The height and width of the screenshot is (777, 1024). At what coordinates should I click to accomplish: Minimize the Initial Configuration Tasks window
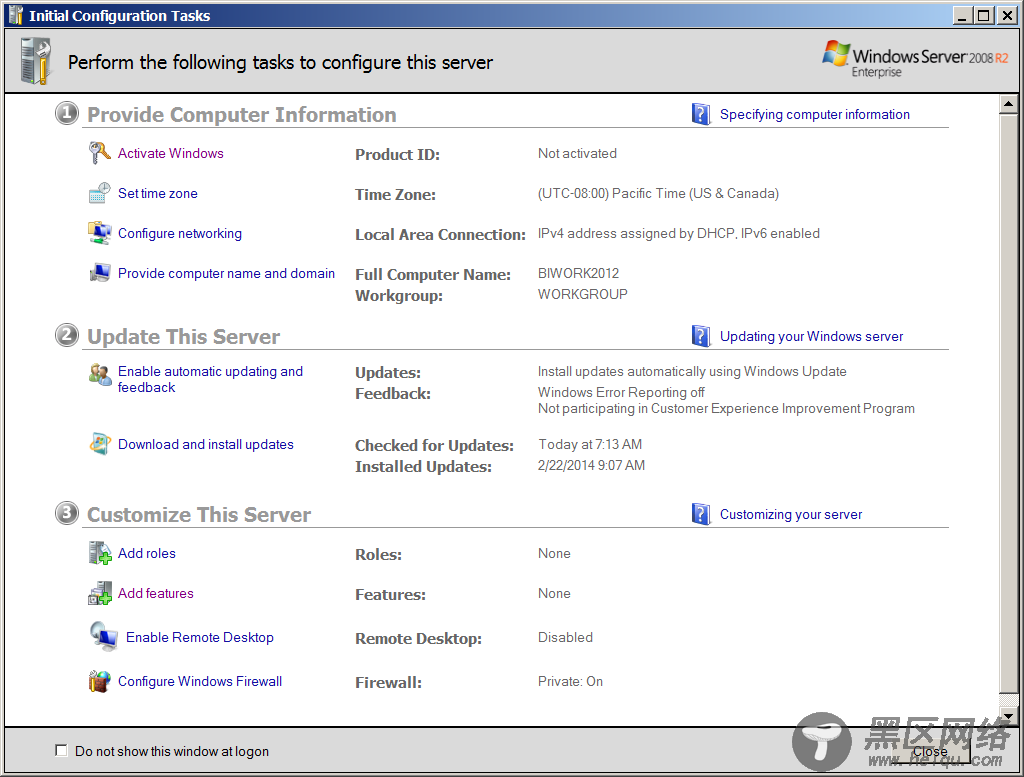(x=961, y=16)
